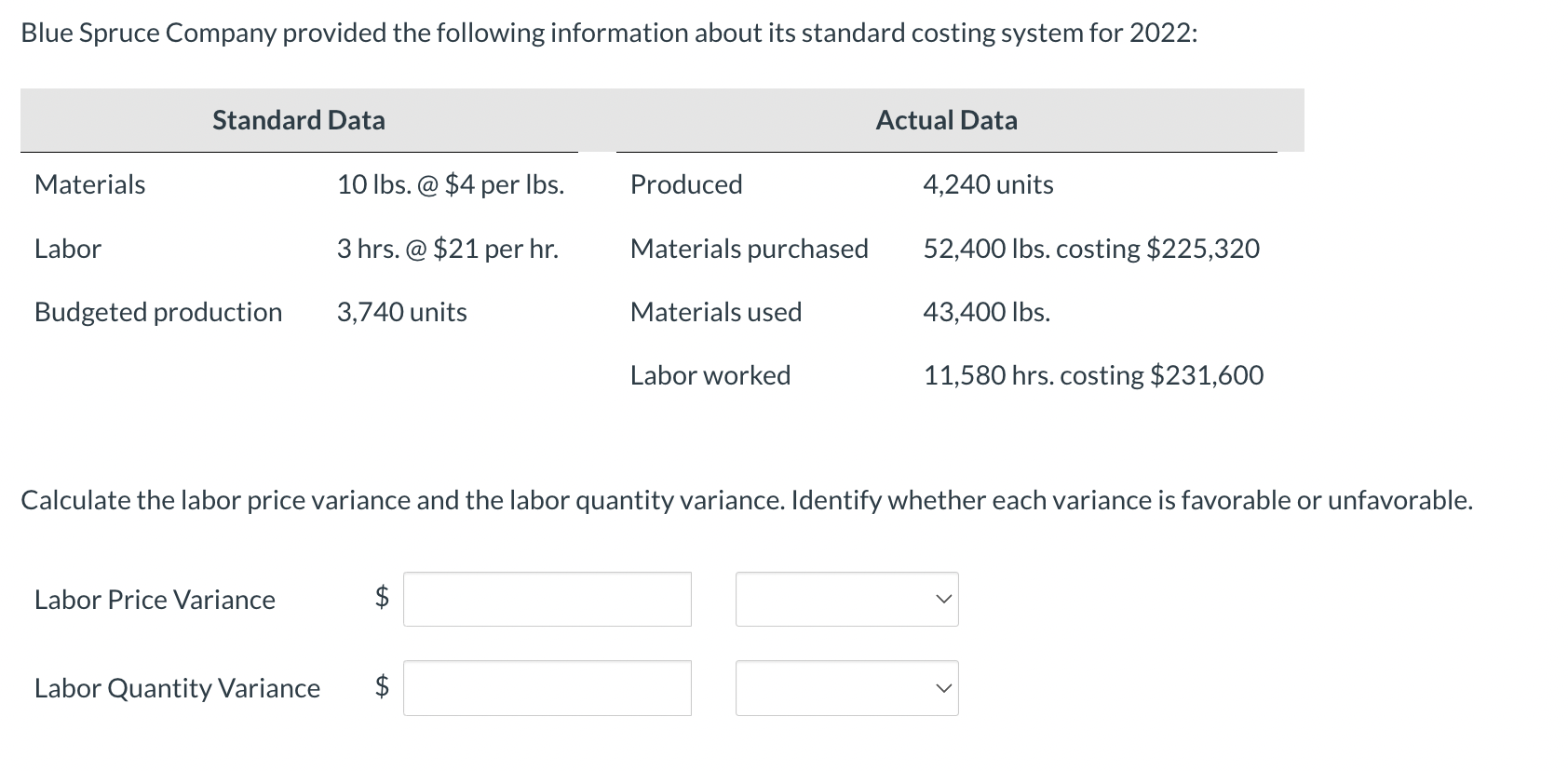
Task: Click the 'Produced' row label
Action: [x=686, y=184]
